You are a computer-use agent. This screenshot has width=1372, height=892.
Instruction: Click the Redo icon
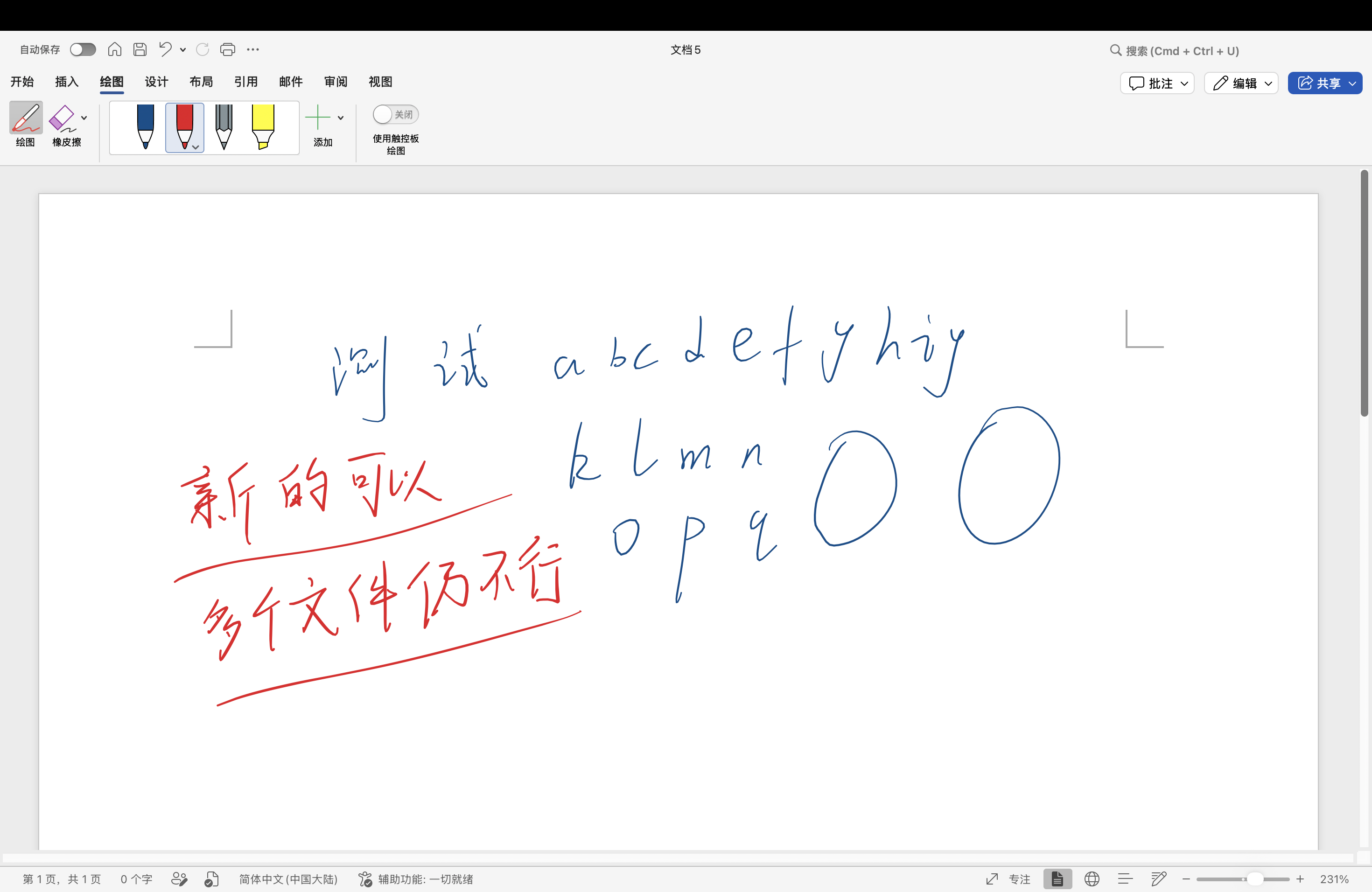point(203,49)
